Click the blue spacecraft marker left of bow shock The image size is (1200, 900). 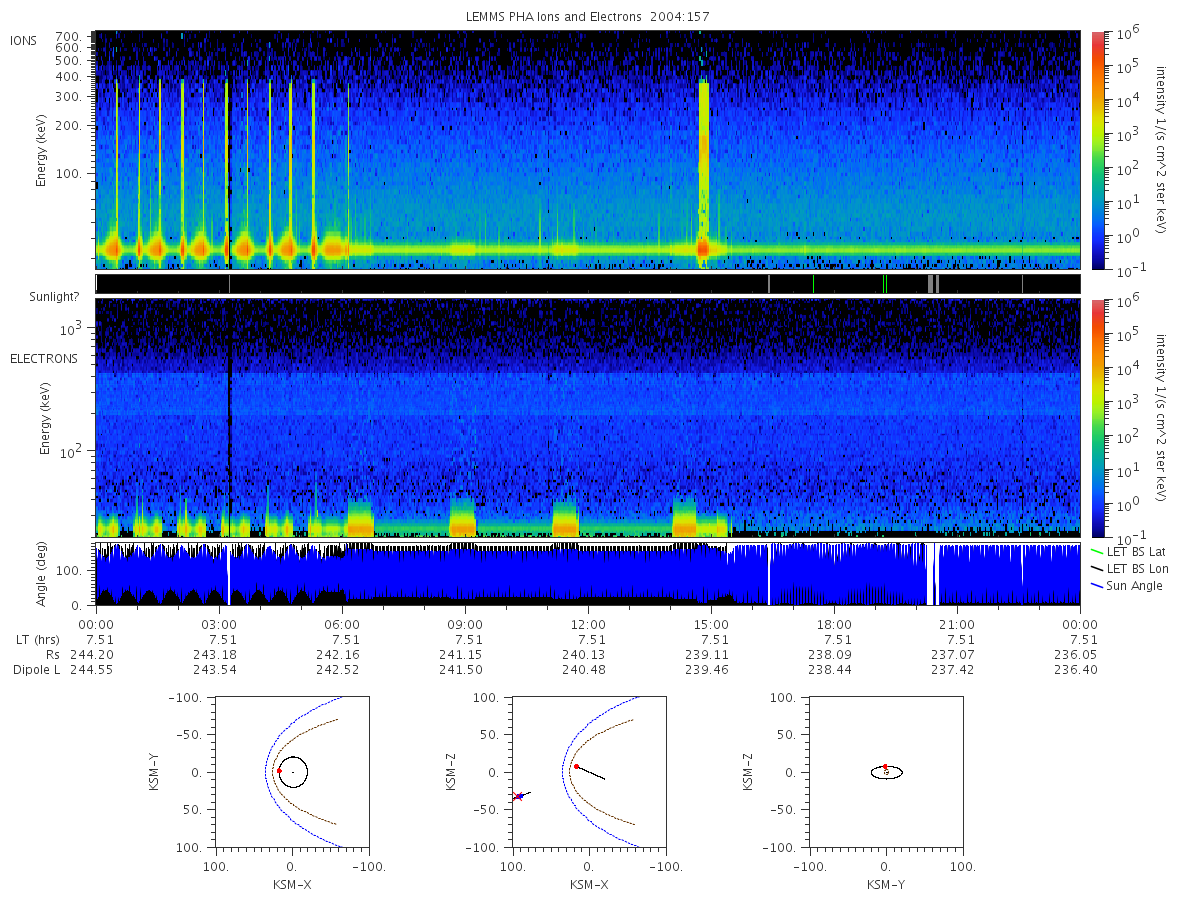coord(520,796)
